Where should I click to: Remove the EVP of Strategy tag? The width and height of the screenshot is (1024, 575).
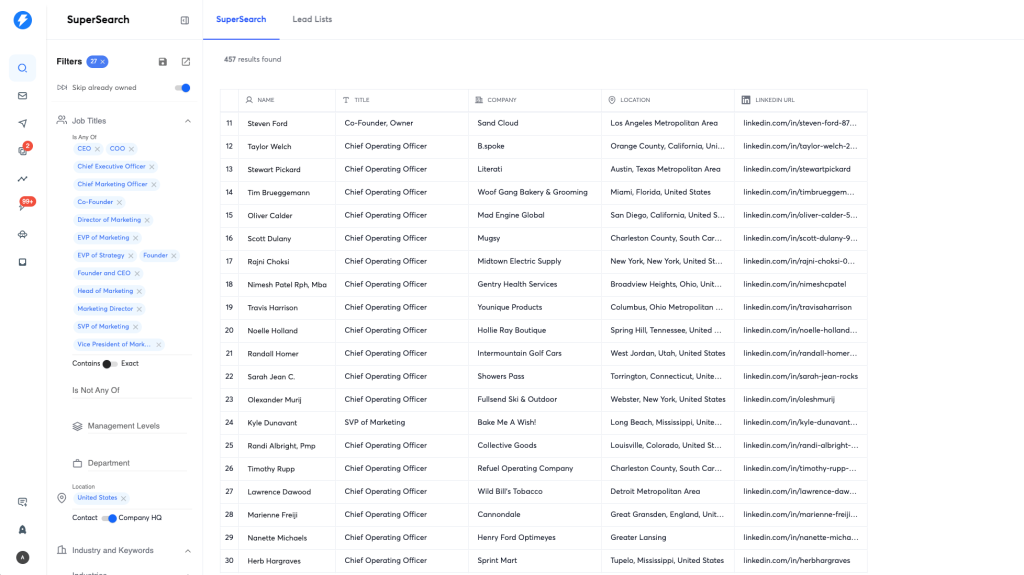[131, 255]
